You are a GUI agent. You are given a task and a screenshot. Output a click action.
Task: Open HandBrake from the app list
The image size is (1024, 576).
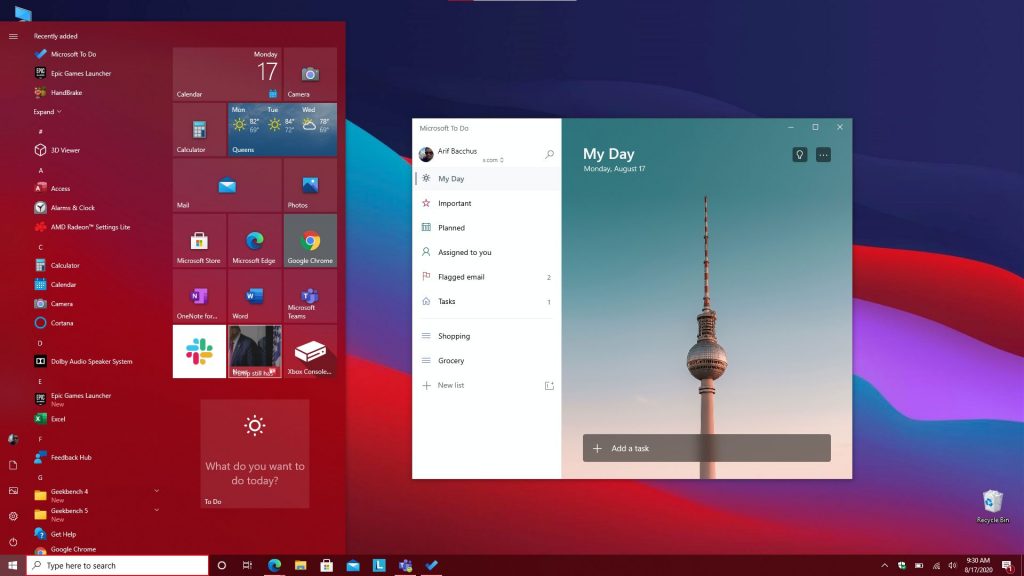[58, 93]
